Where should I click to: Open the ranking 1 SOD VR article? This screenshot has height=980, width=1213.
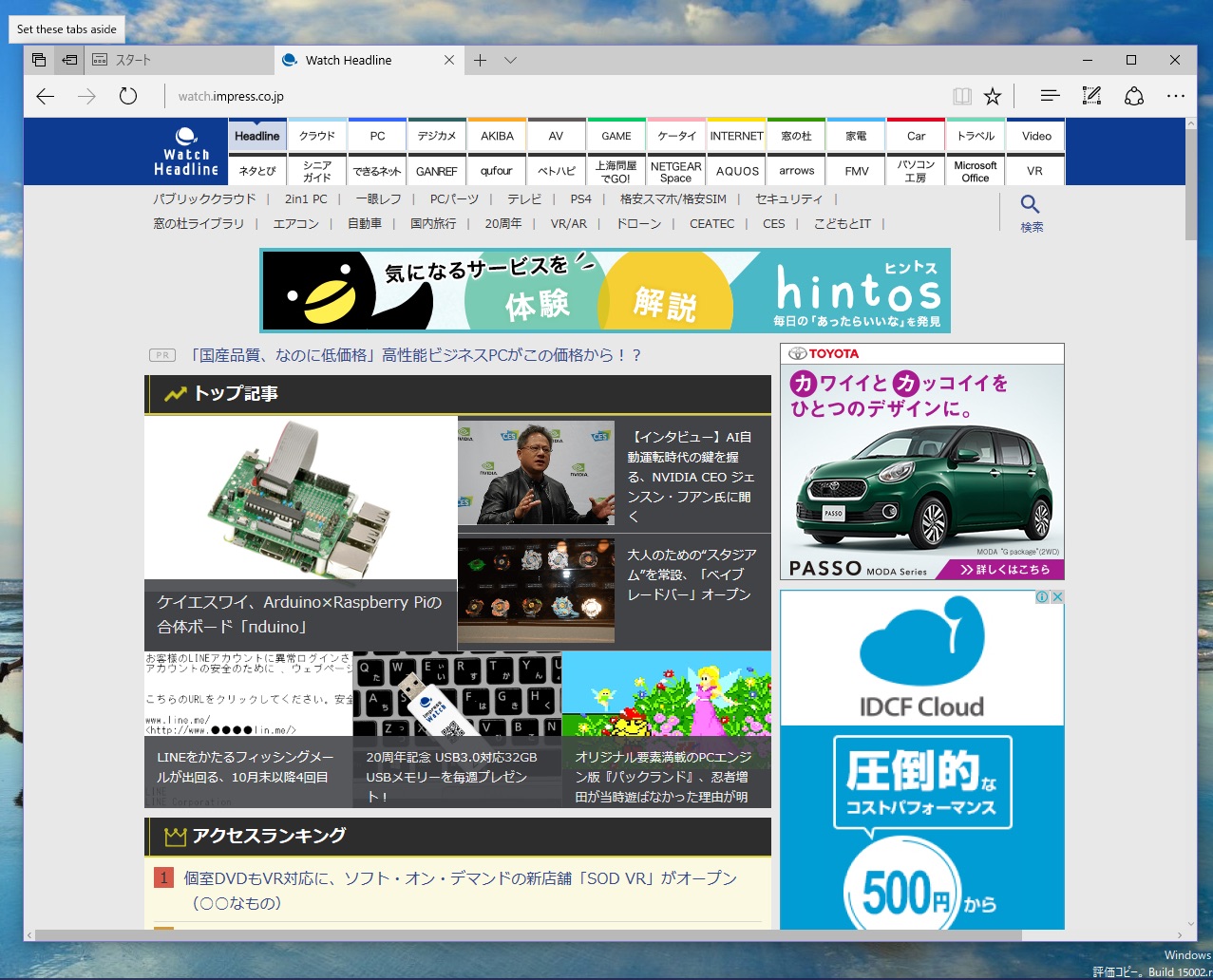point(460,890)
